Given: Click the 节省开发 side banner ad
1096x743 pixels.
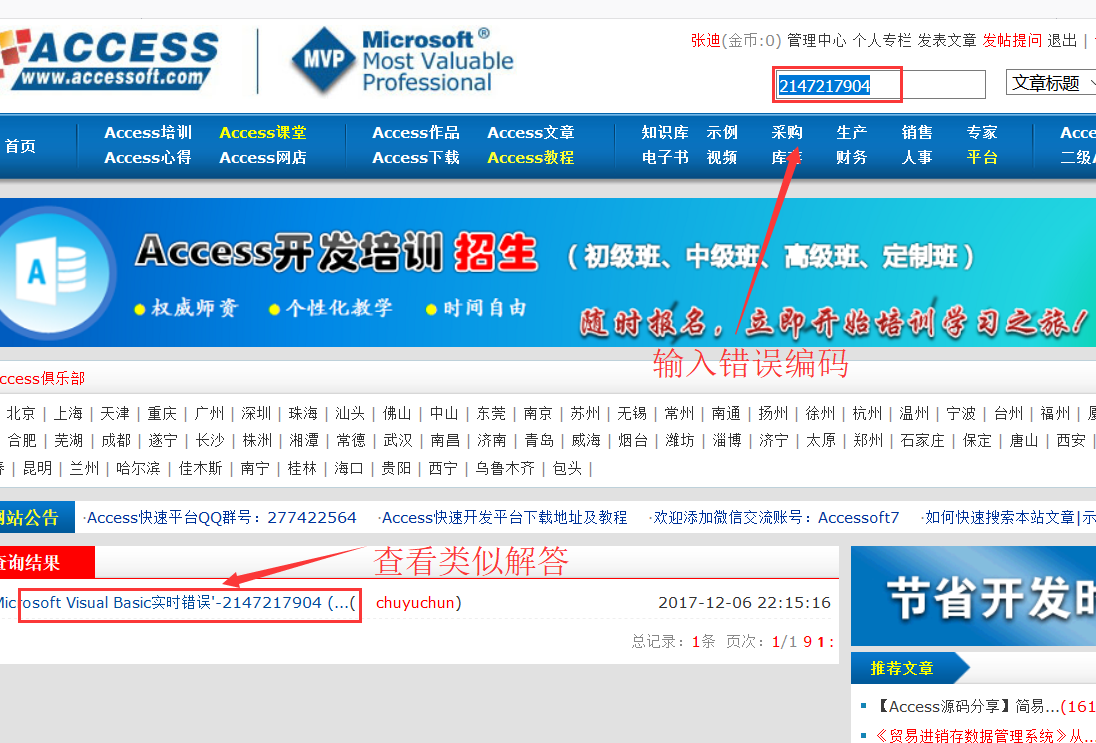Looking at the screenshot, I should point(974,596).
